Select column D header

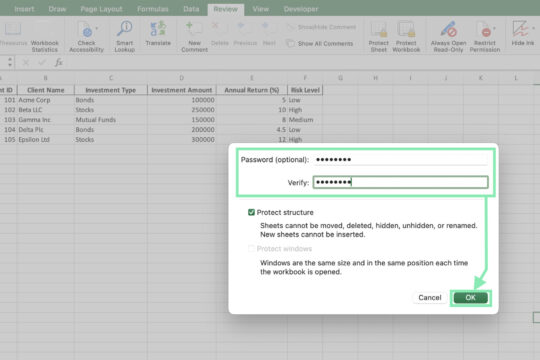click(x=181, y=78)
